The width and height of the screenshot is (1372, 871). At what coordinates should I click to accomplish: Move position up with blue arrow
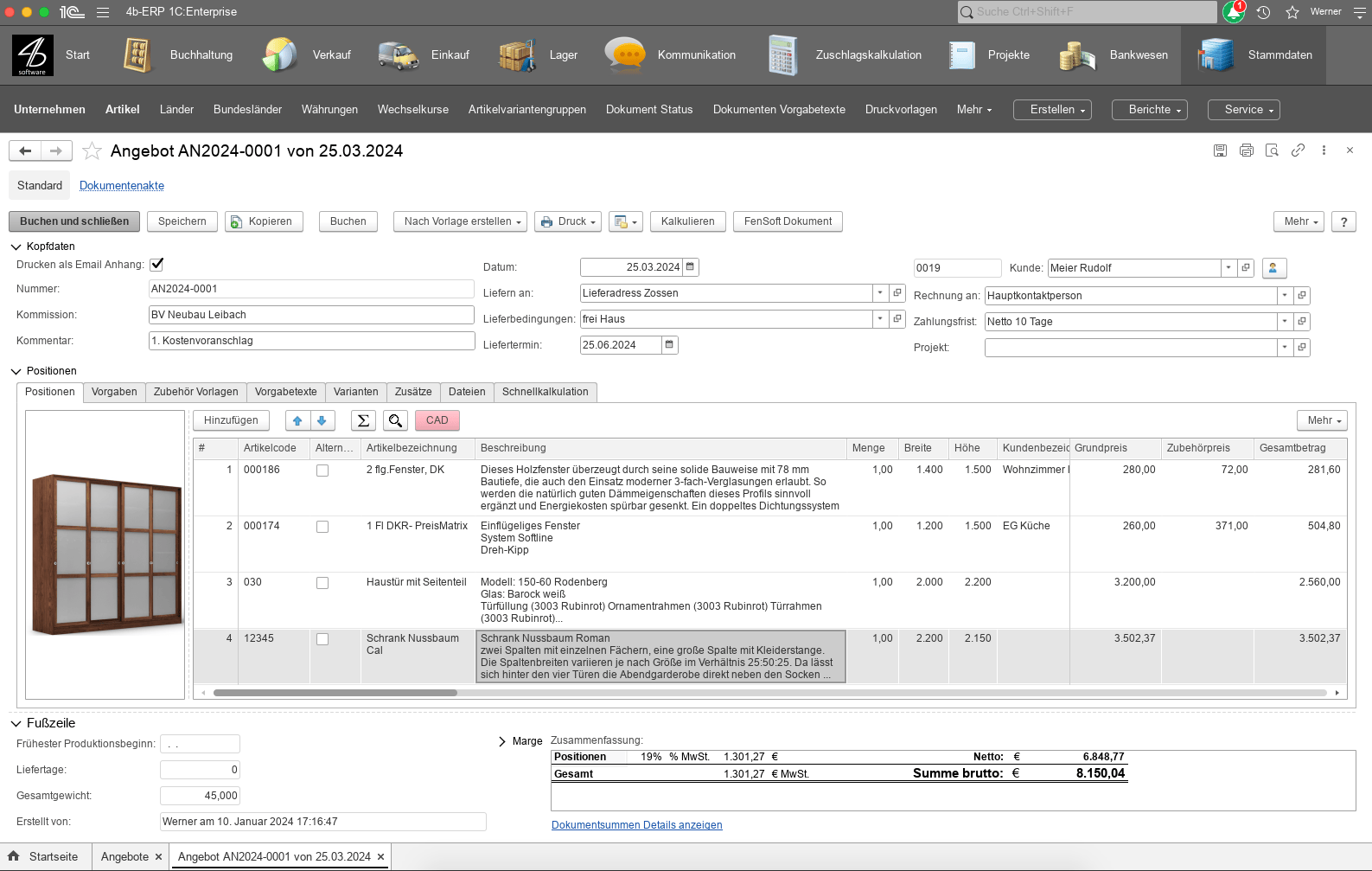pos(297,420)
